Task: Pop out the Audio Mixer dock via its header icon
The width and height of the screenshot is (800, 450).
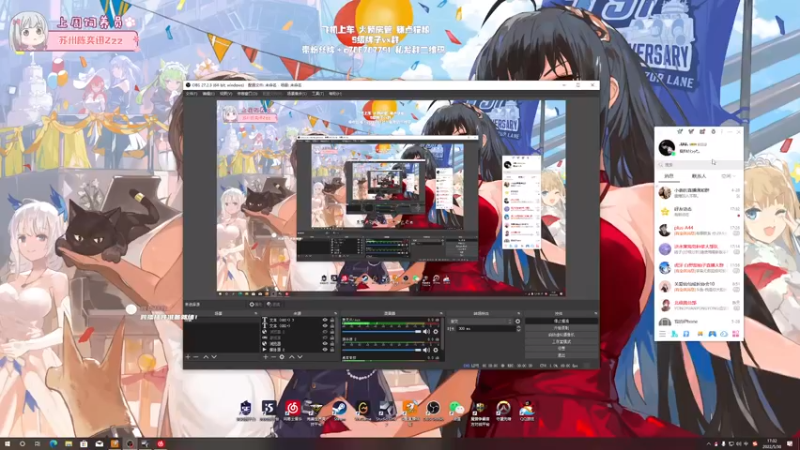Action: (x=441, y=313)
